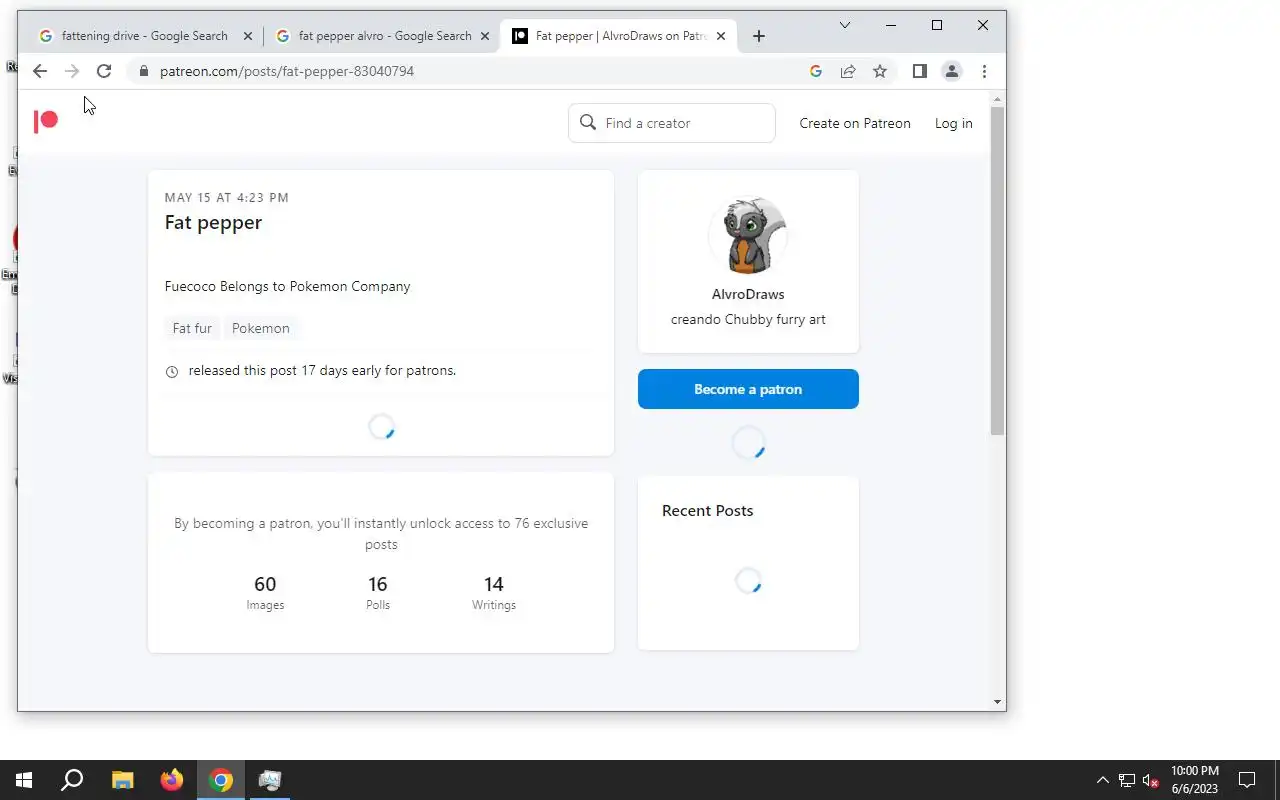Viewport: 1280px width, 800px height.
Task: Open the browser side panel icon
Action: pyautogui.click(x=920, y=71)
